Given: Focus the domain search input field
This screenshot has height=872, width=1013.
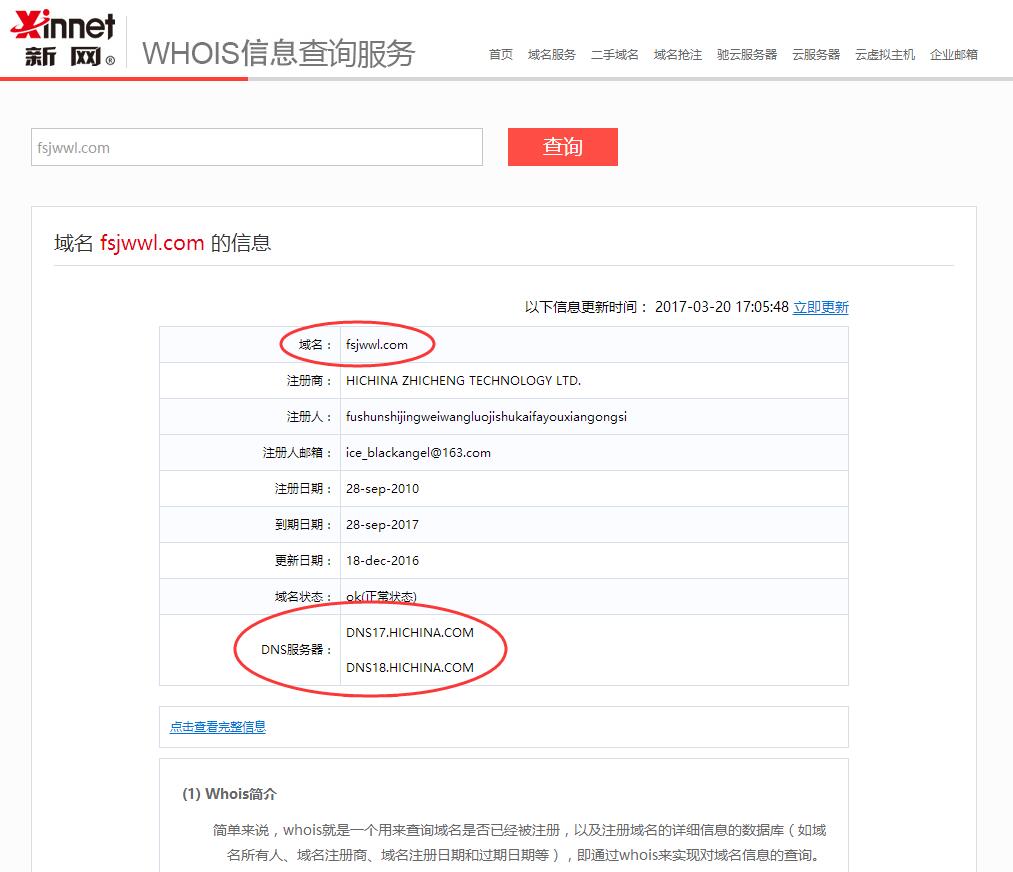Looking at the screenshot, I should (256, 148).
